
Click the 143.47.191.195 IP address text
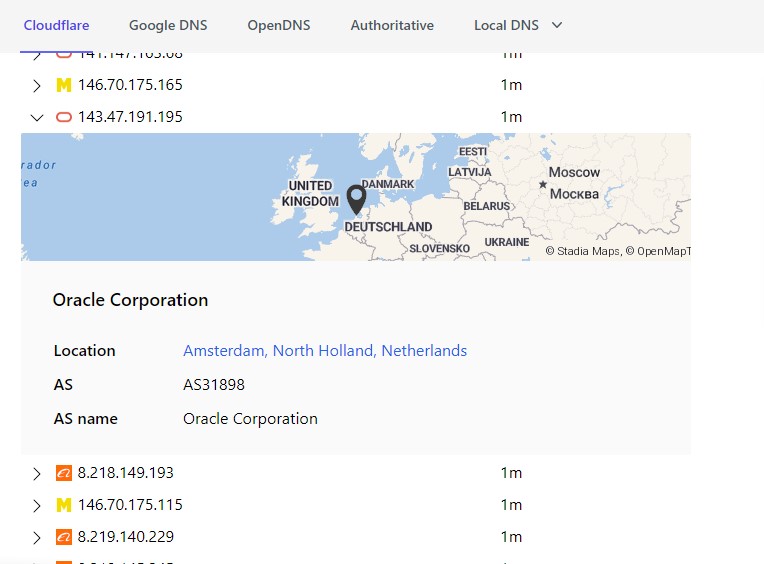(130, 117)
